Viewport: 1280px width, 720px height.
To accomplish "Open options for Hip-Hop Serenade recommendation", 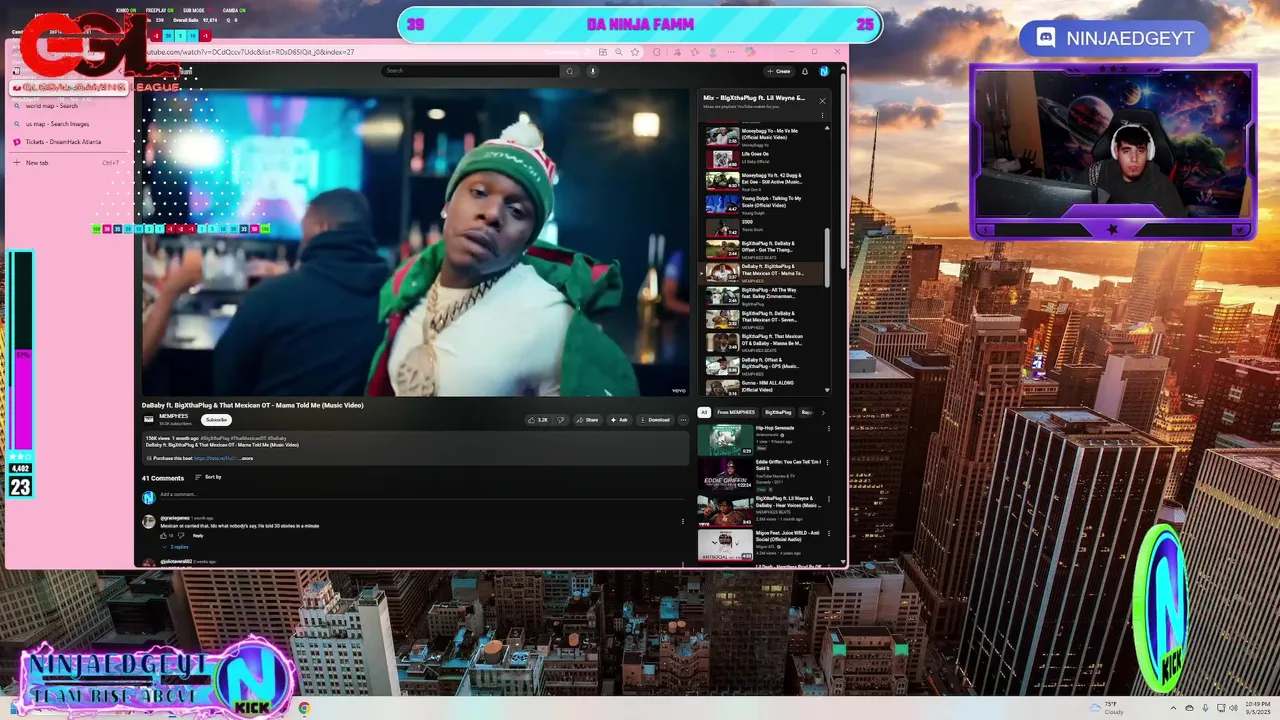I will [828, 429].
